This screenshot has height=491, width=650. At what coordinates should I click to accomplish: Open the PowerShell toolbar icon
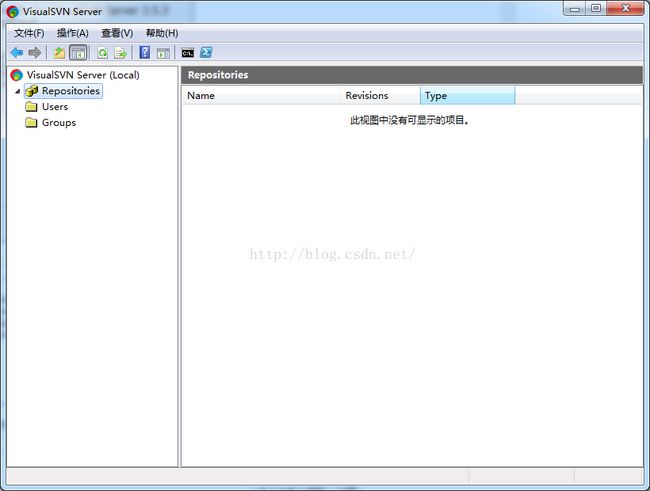coord(206,53)
